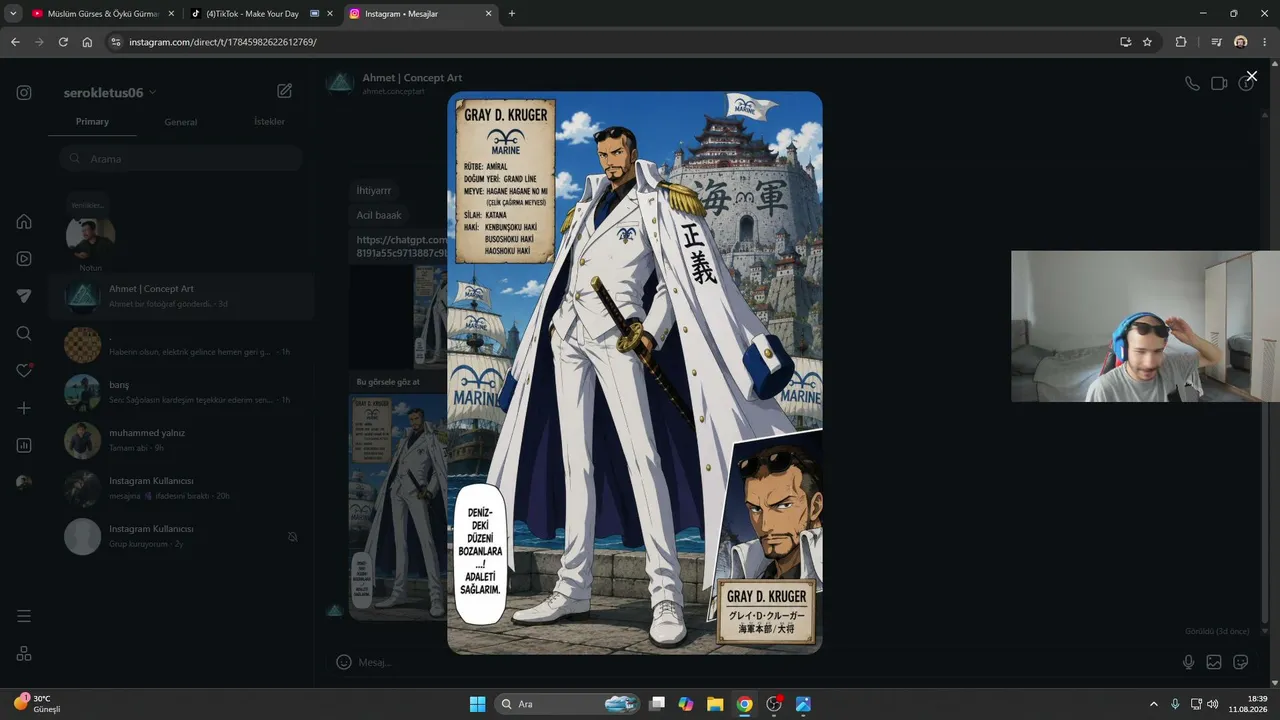Open profile avatar in the sidebar

(x=24, y=482)
